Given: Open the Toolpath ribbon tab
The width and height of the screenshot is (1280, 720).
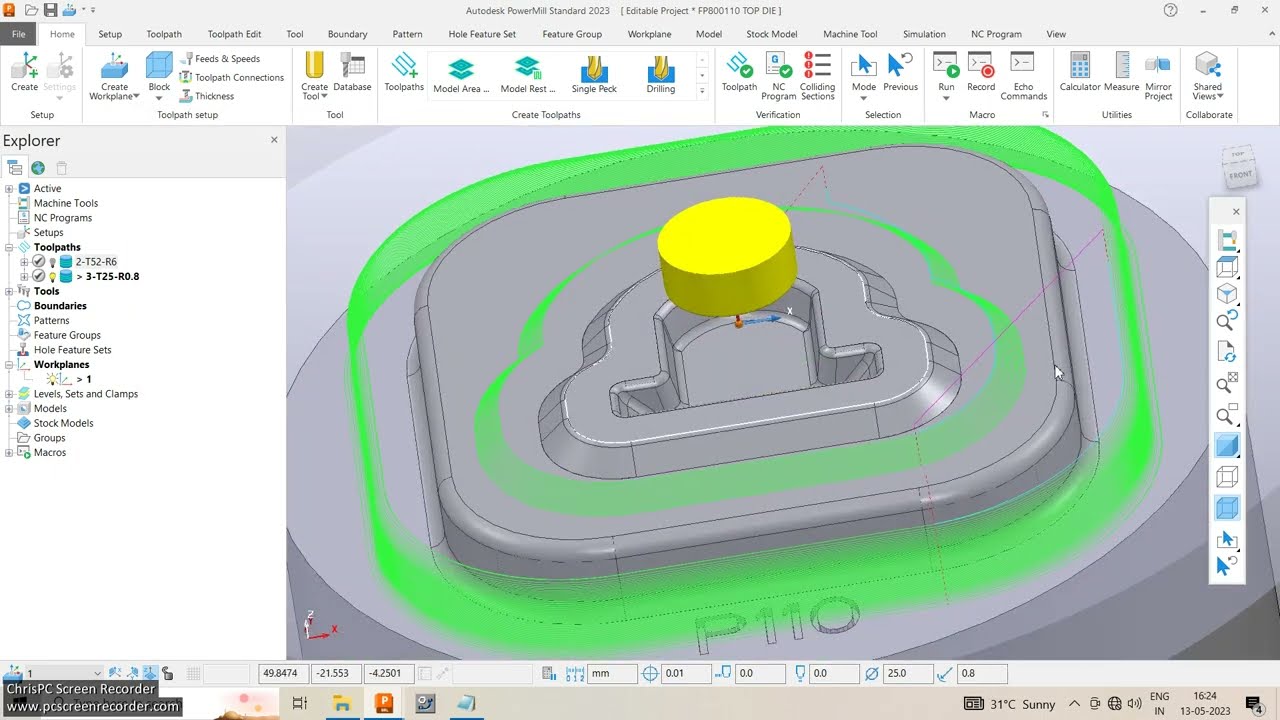Looking at the screenshot, I should tap(164, 34).
